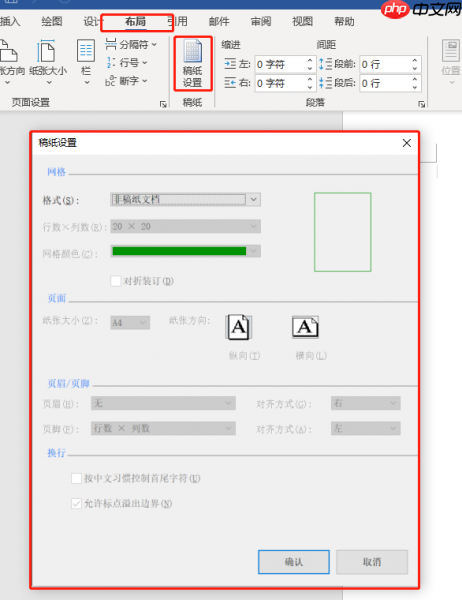462x600 pixels.
Task: Adjust the 段后 spacing spinner arrows
Action: (415, 83)
